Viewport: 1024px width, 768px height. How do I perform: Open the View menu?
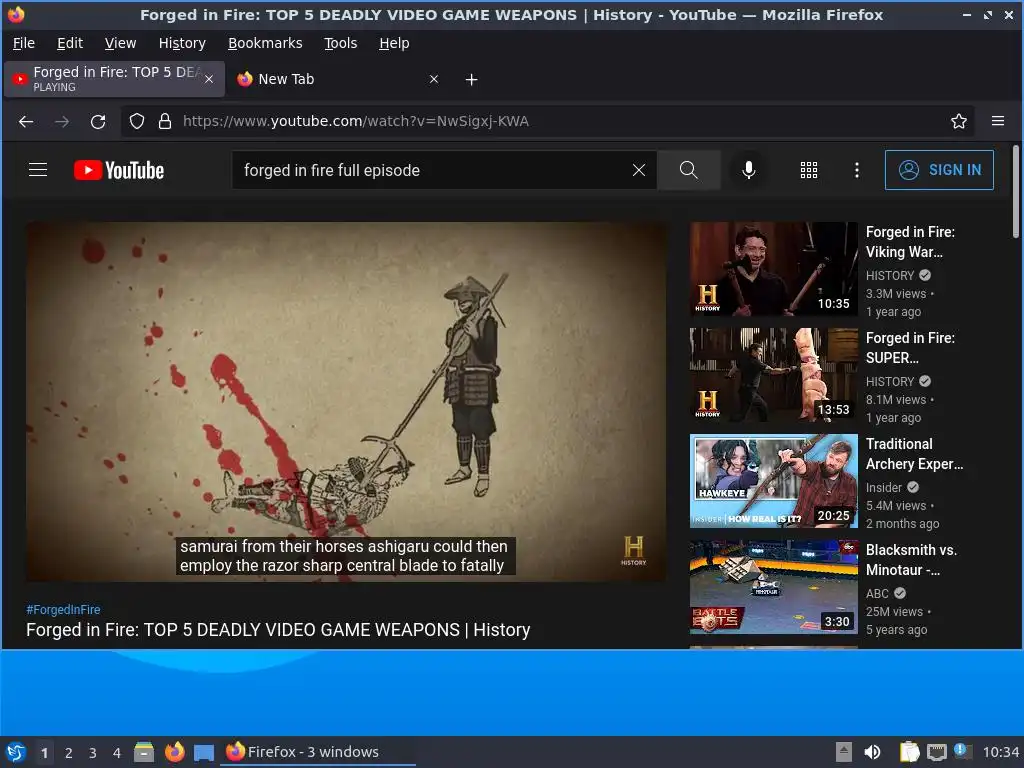[120, 43]
